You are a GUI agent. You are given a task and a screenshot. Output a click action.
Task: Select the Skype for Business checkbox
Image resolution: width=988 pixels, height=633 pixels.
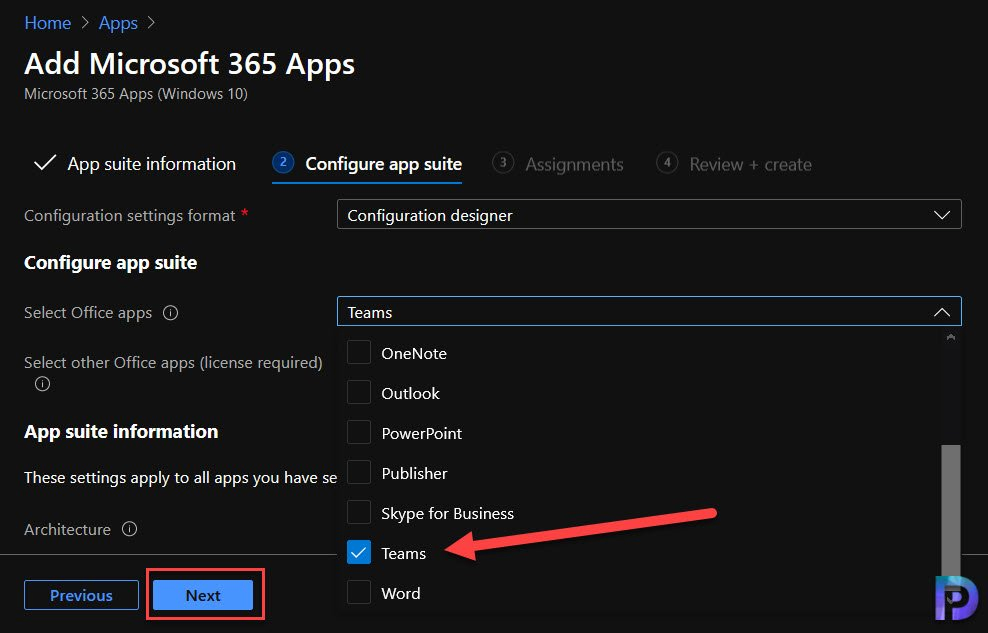pyautogui.click(x=359, y=513)
